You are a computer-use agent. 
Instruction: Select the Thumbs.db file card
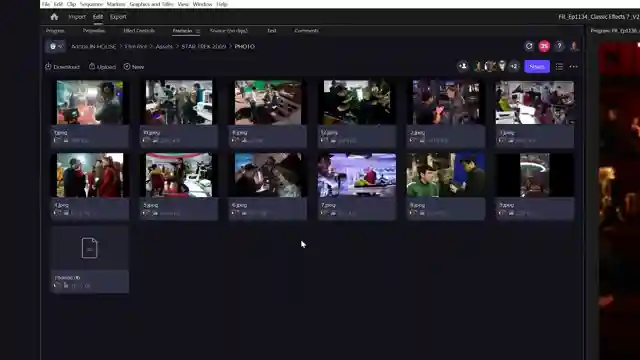click(90, 260)
